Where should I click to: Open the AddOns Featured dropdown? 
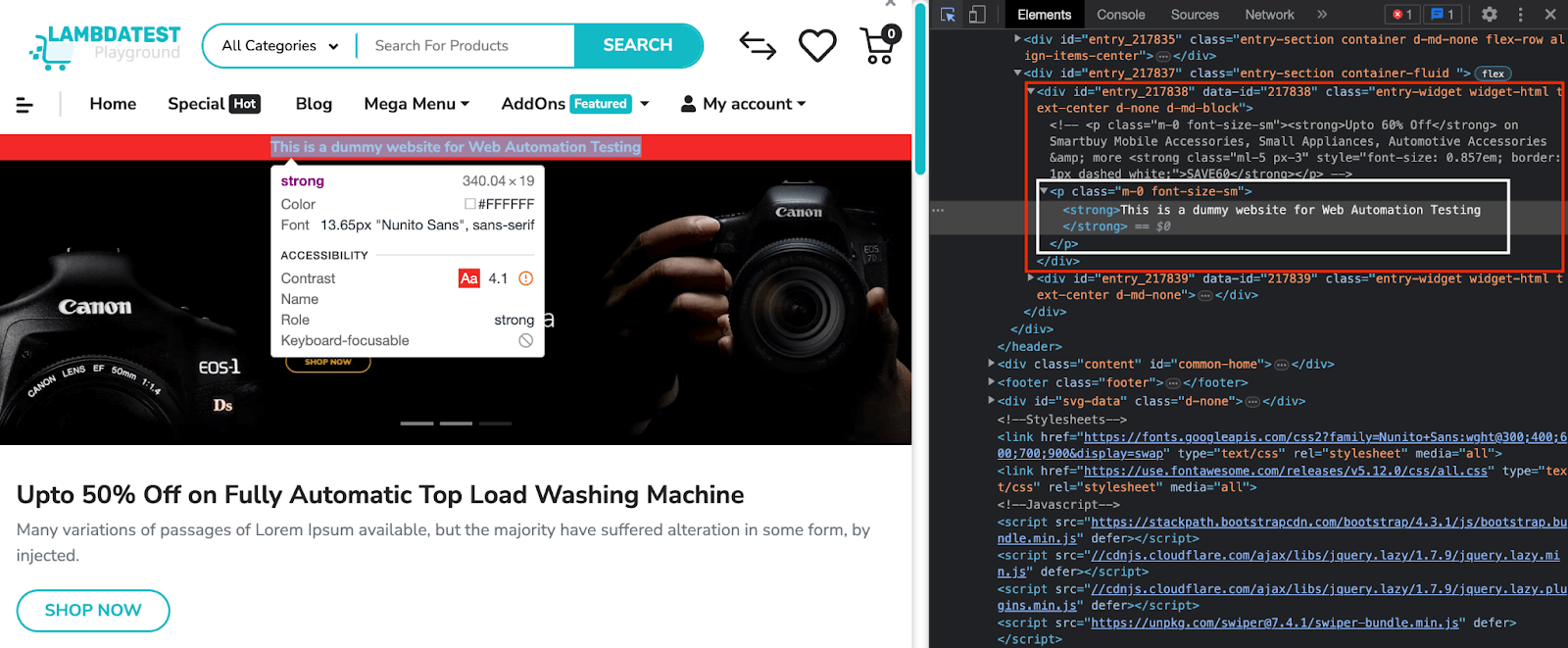pyautogui.click(x=575, y=104)
